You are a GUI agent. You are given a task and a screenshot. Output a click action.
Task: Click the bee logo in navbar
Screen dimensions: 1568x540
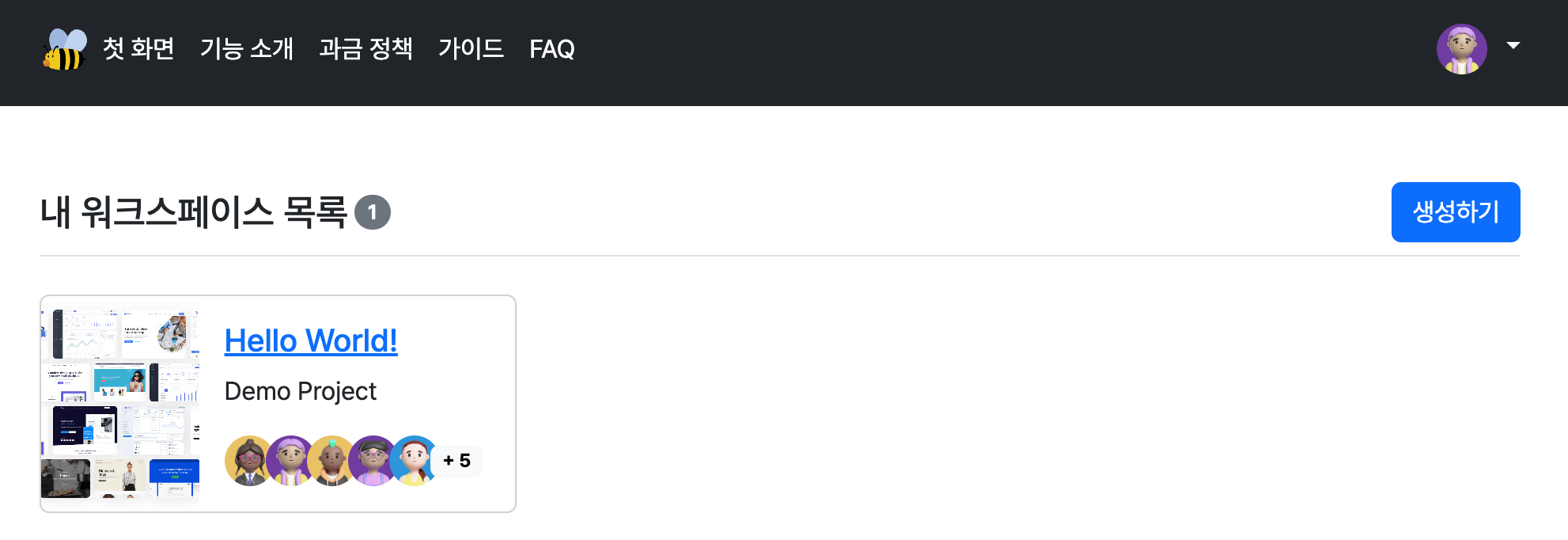click(x=65, y=49)
